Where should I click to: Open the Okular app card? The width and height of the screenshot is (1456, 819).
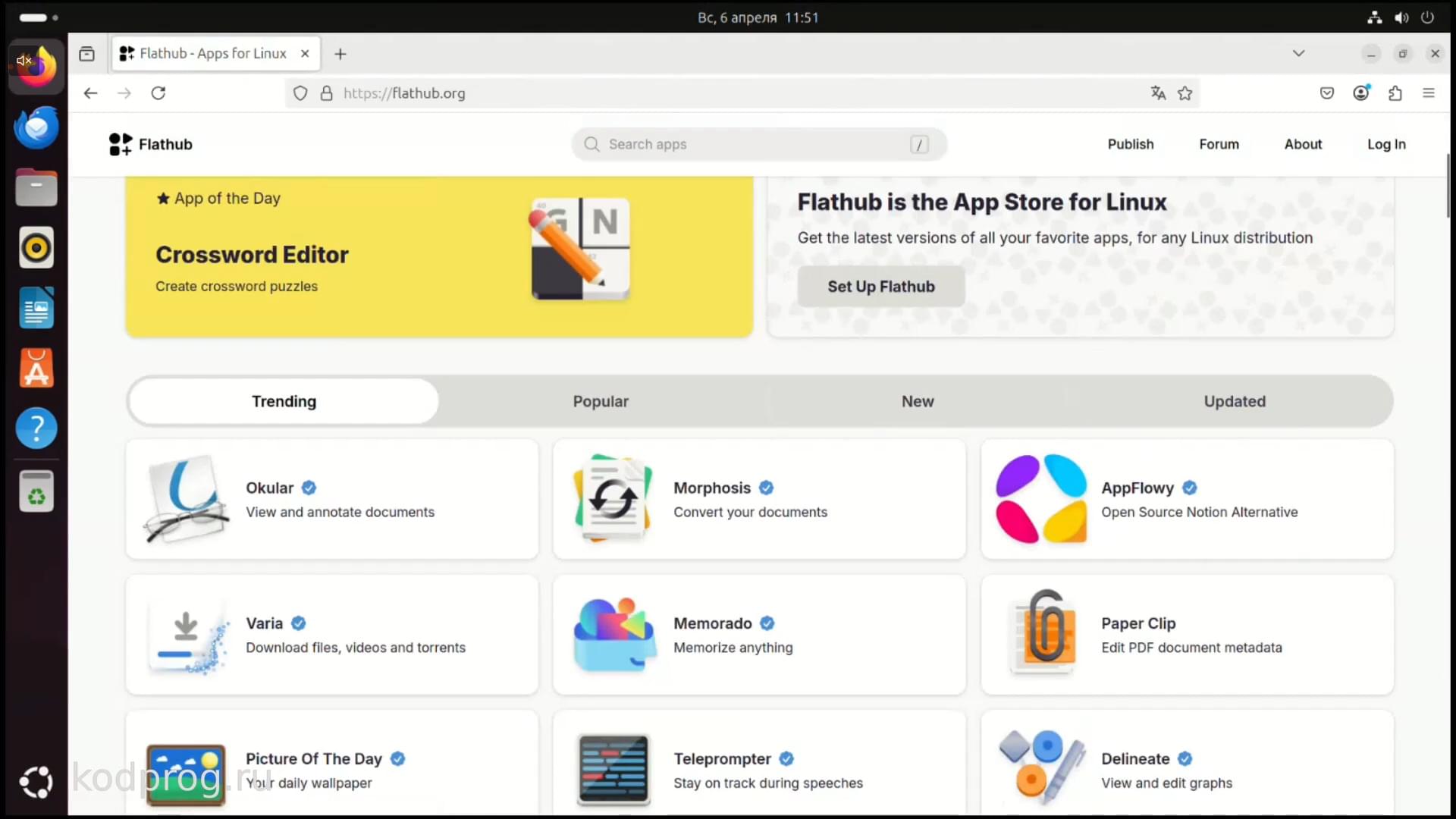point(332,499)
